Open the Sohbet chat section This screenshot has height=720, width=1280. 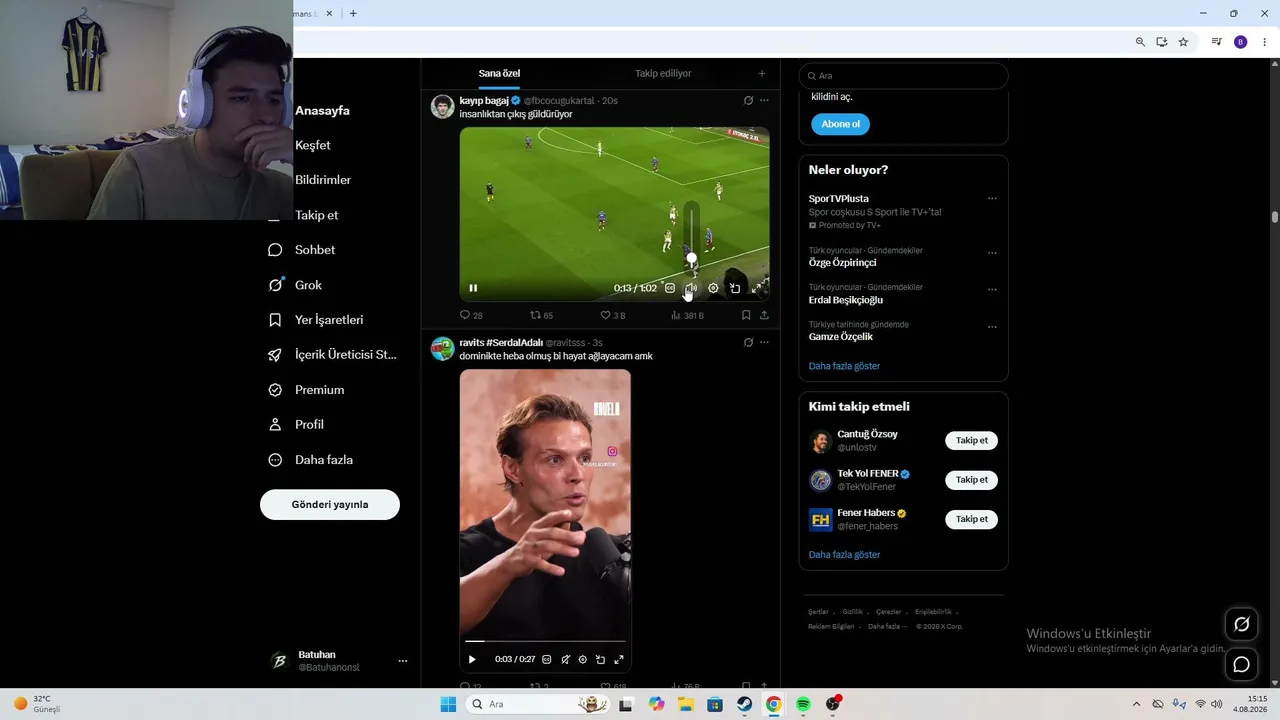click(x=315, y=250)
